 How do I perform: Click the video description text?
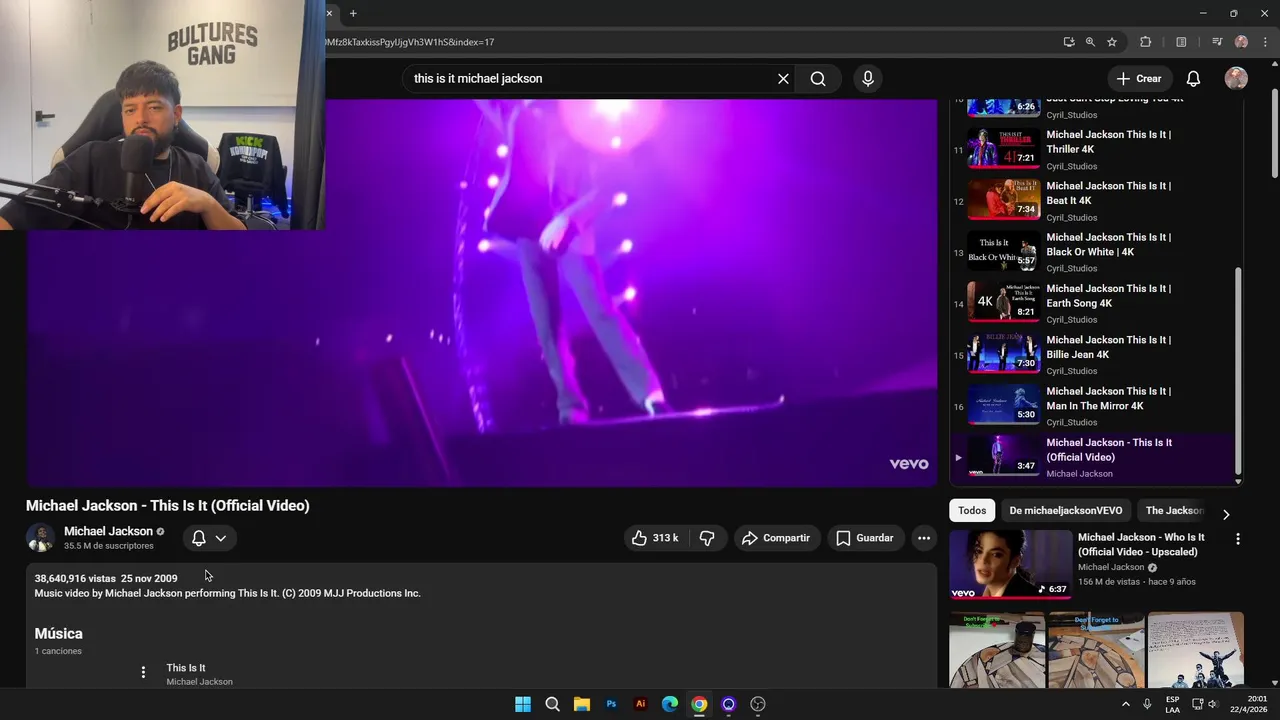point(228,593)
